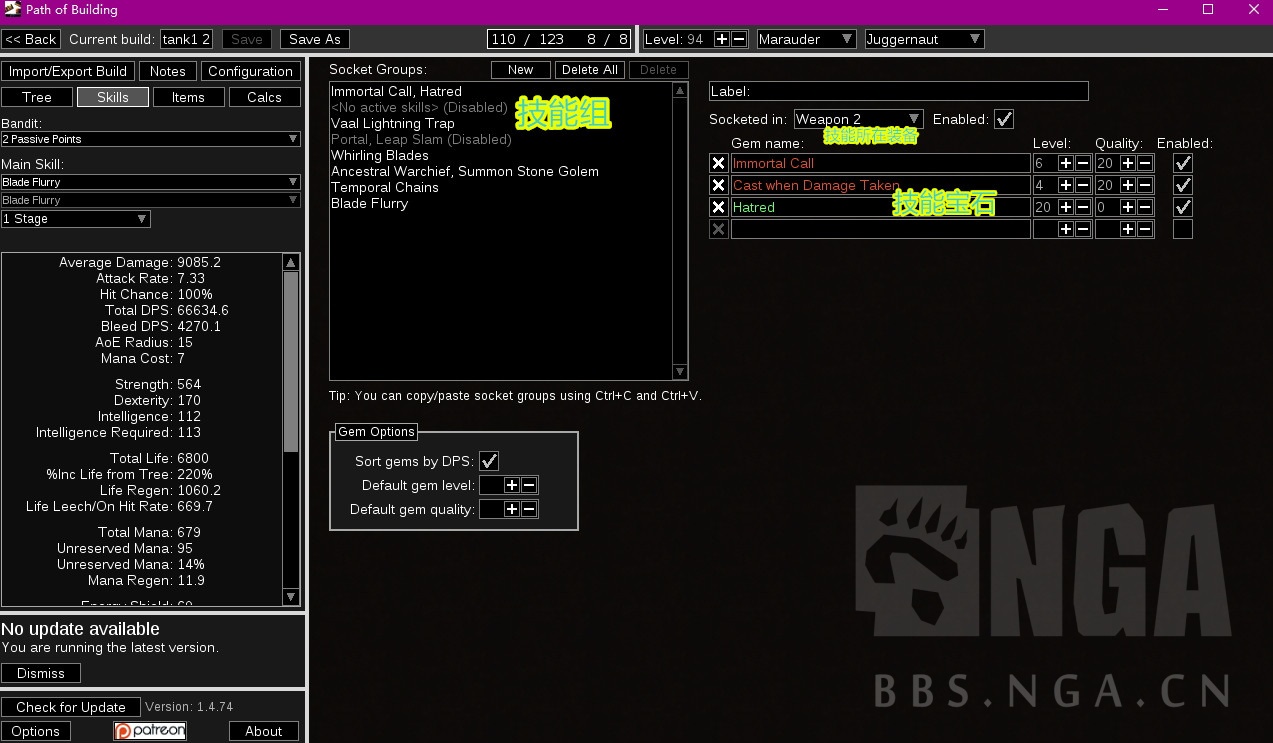Decrease Hatred gem quality with minus

click(x=1145, y=207)
